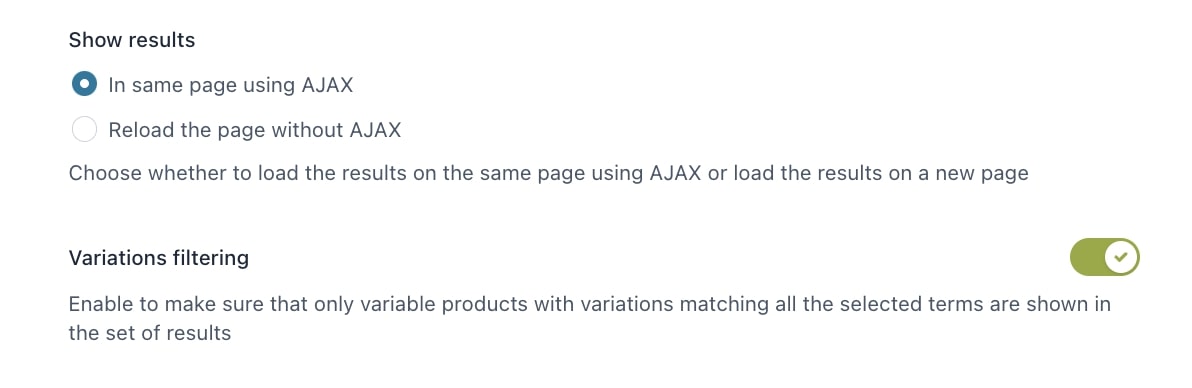Select the 'In same page using AJAX' radio button
The width and height of the screenshot is (1192, 388).
pos(84,84)
